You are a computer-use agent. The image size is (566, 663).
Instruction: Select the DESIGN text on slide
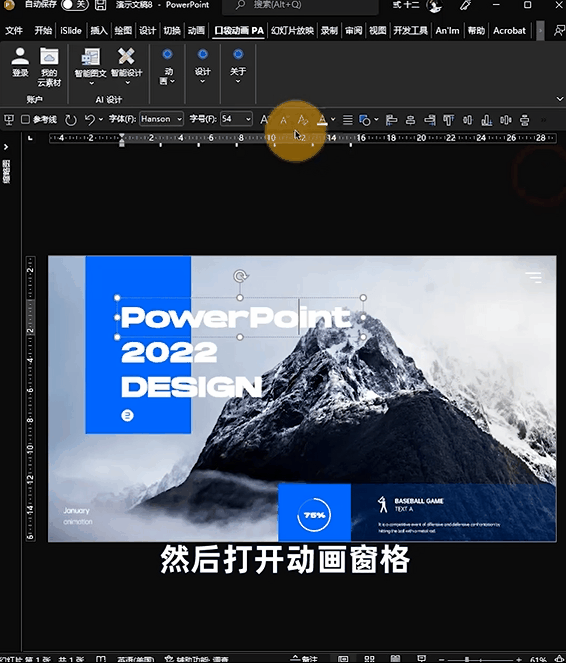[x=191, y=386]
